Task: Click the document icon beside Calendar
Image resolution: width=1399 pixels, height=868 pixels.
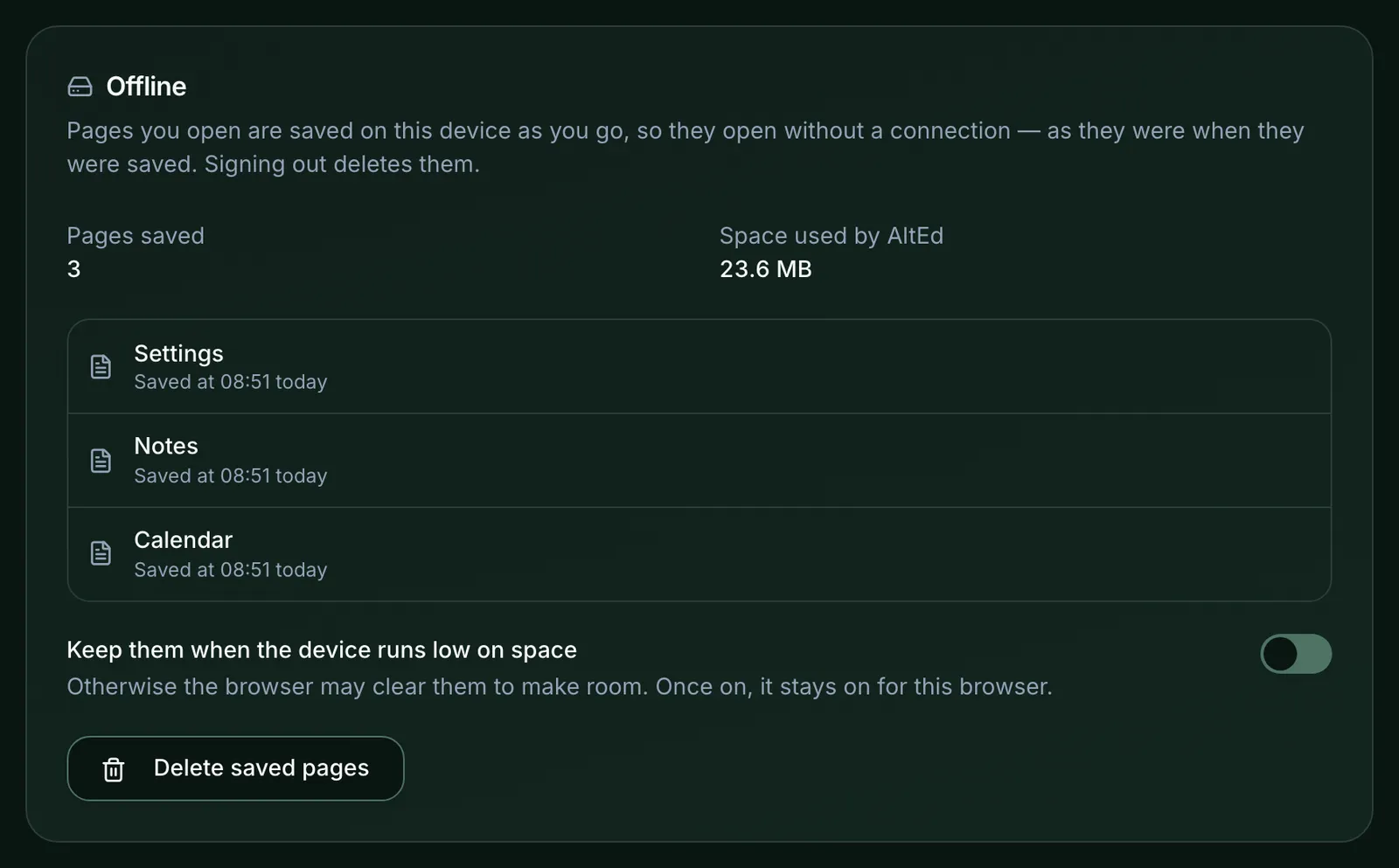Action: pos(101,553)
